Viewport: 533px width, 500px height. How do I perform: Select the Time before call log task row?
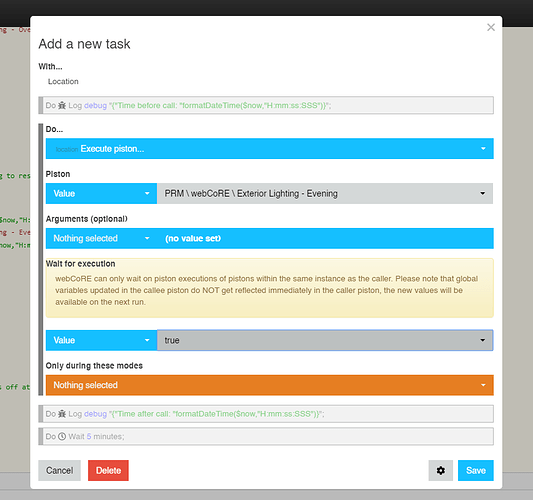[x=266, y=105]
